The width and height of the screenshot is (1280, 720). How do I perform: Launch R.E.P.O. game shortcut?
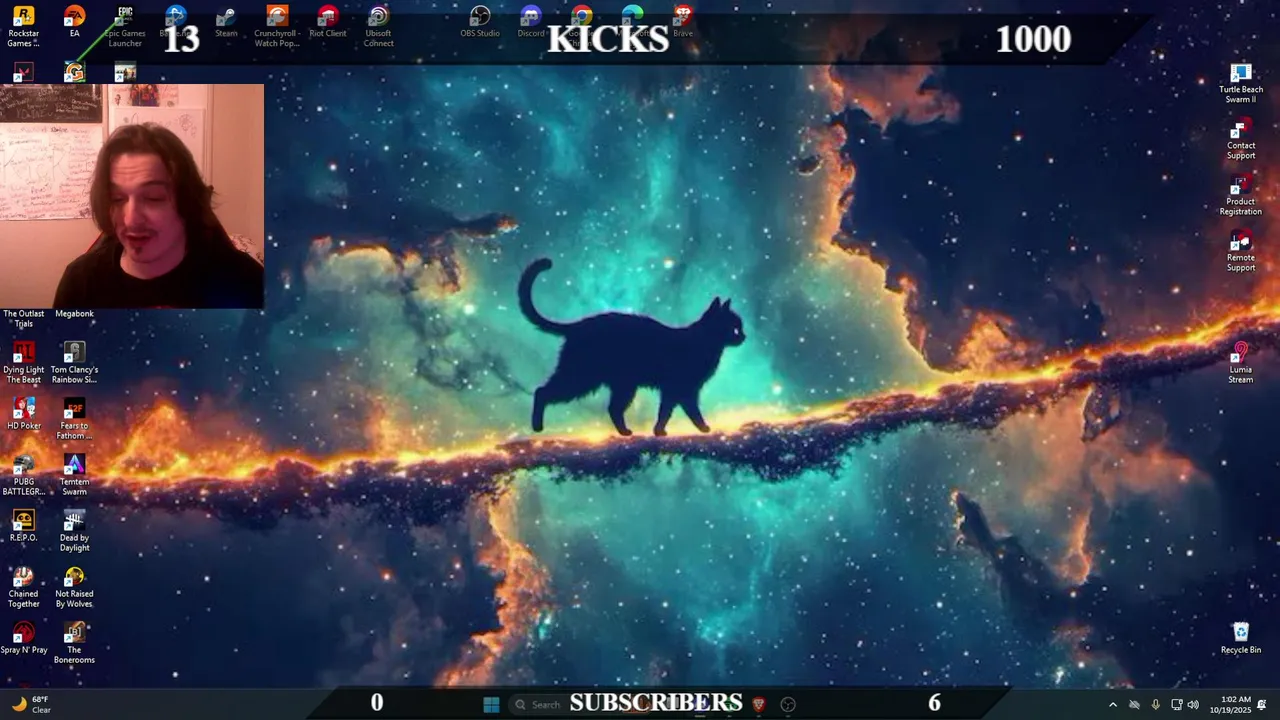pyautogui.click(x=23, y=526)
